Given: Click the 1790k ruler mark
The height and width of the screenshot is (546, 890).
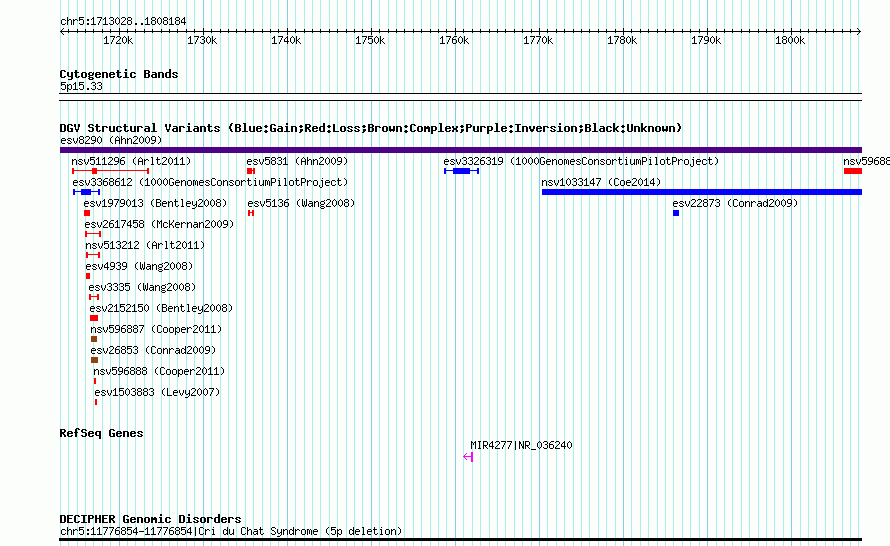Looking at the screenshot, I should [x=706, y=40].
